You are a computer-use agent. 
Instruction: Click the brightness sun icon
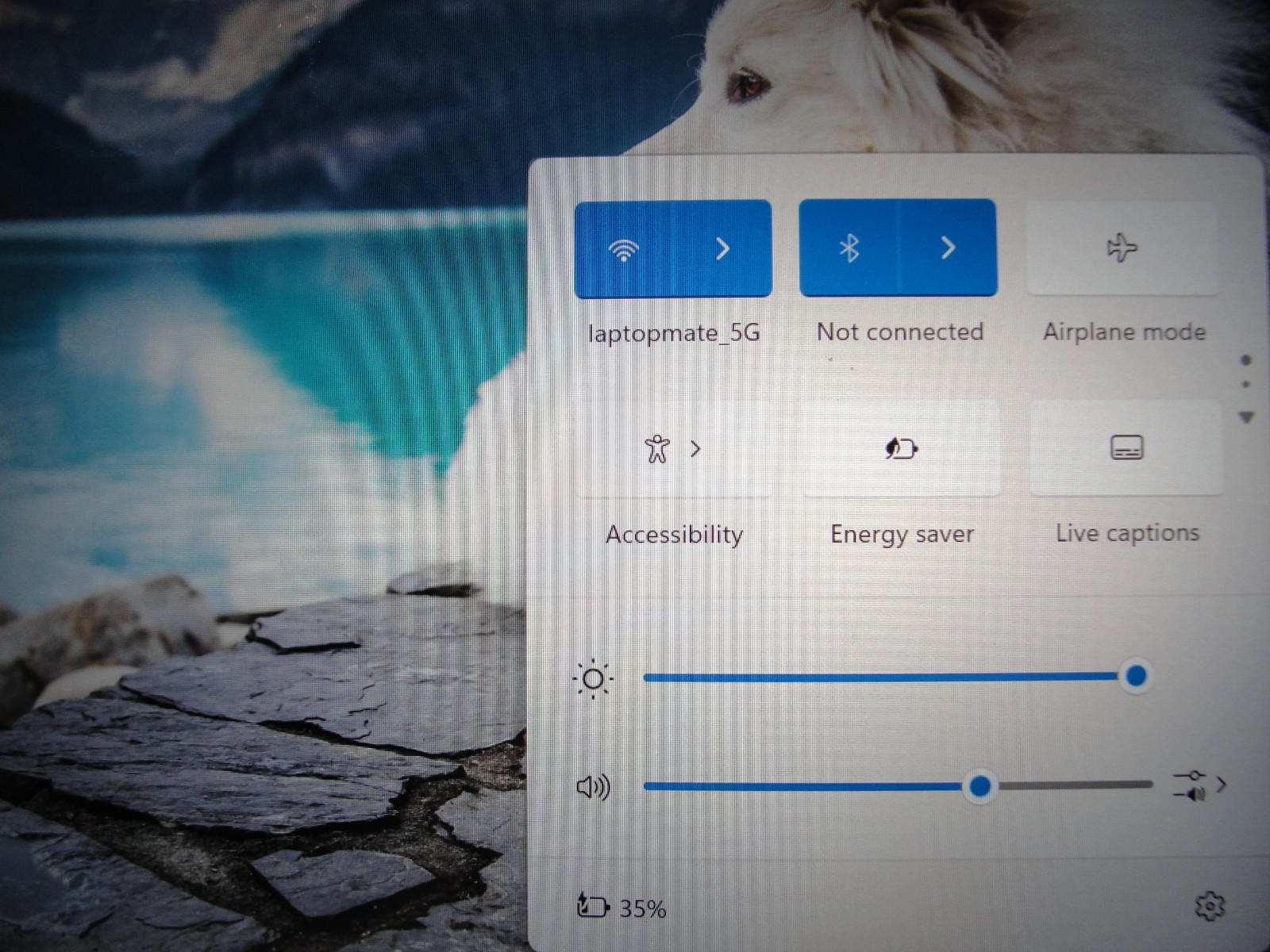(x=593, y=679)
